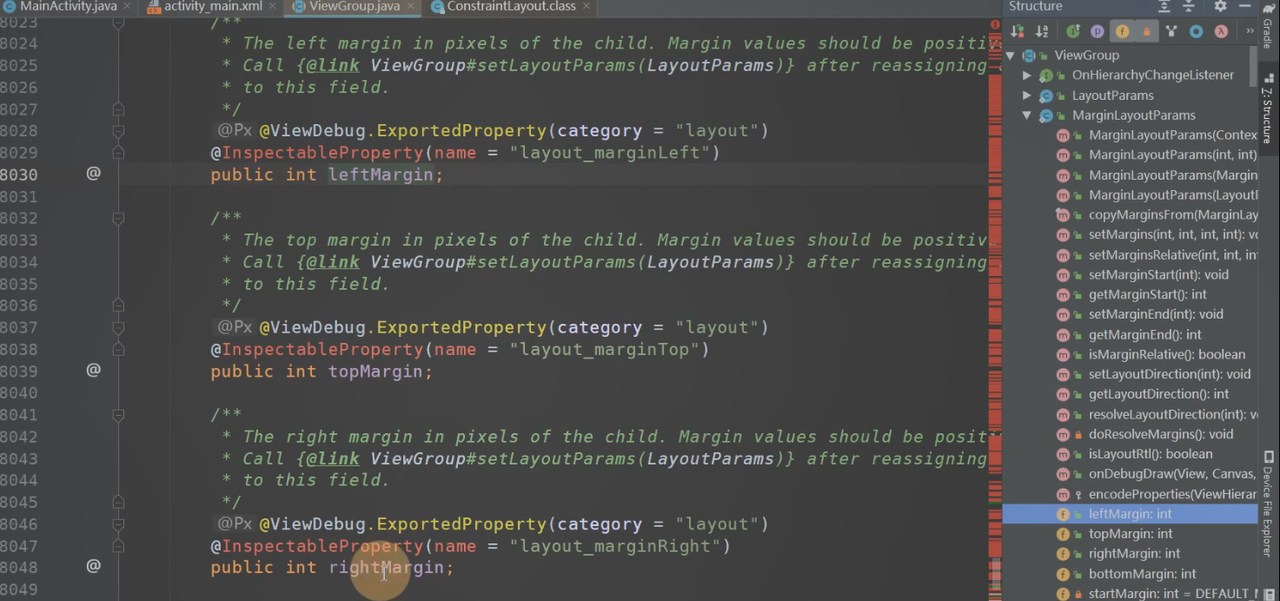This screenshot has width=1280, height=601.
Task: Toggle Sort by Visibility in Structure toolbar
Action: click(x=1018, y=32)
